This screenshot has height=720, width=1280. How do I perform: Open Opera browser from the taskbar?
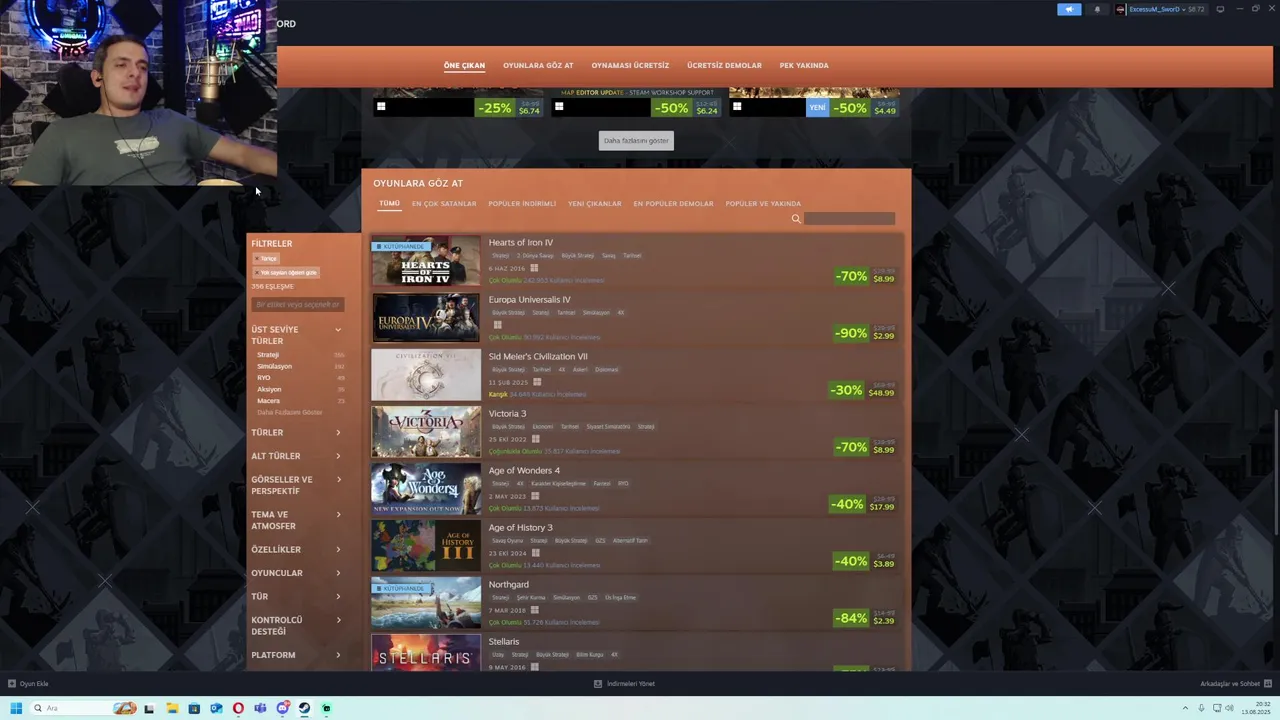click(238, 708)
